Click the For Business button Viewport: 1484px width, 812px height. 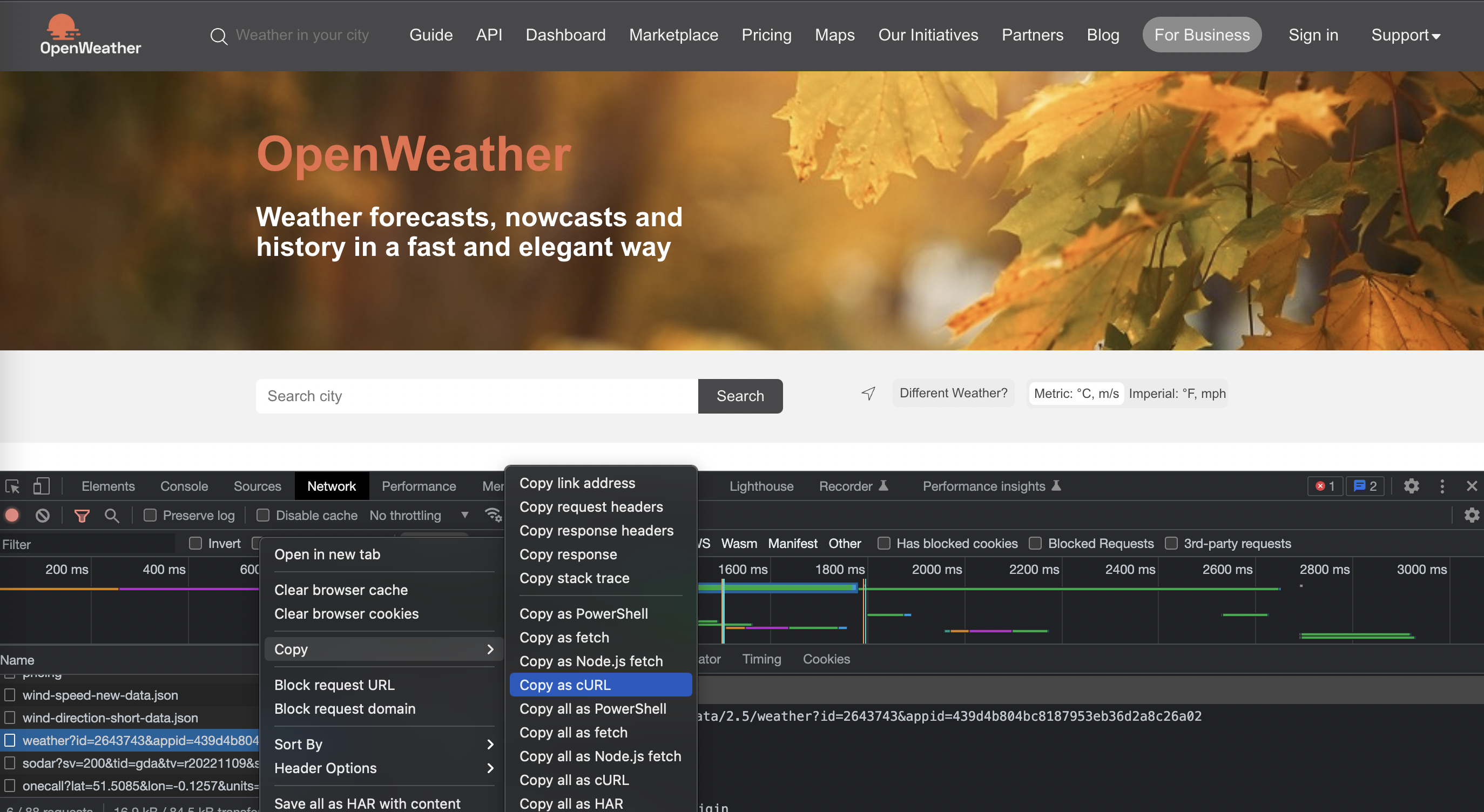pos(1202,35)
